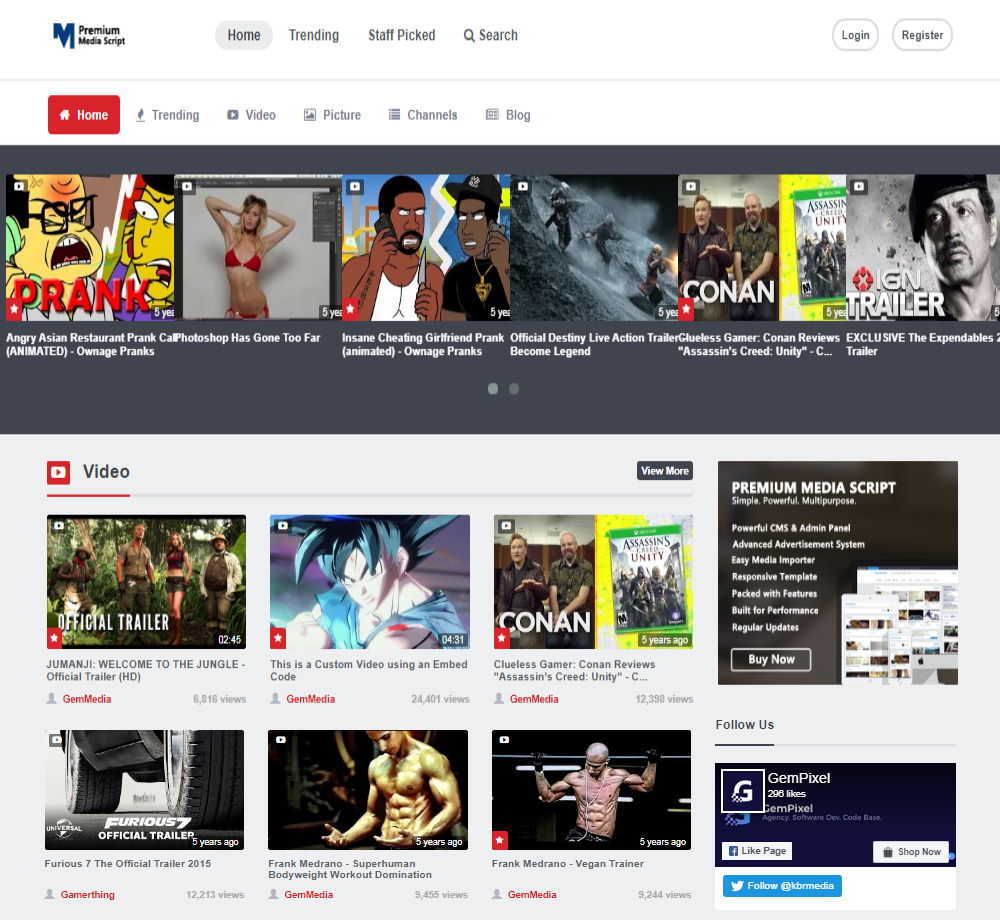Switch to Trending tab with flame icon
Image resolution: width=1000 pixels, height=923 pixels.
pyautogui.click(x=168, y=115)
